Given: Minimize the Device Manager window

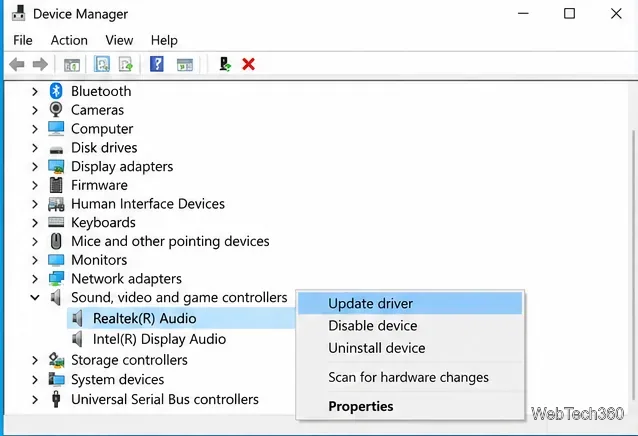Looking at the screenshot, I should pos(523,13).
